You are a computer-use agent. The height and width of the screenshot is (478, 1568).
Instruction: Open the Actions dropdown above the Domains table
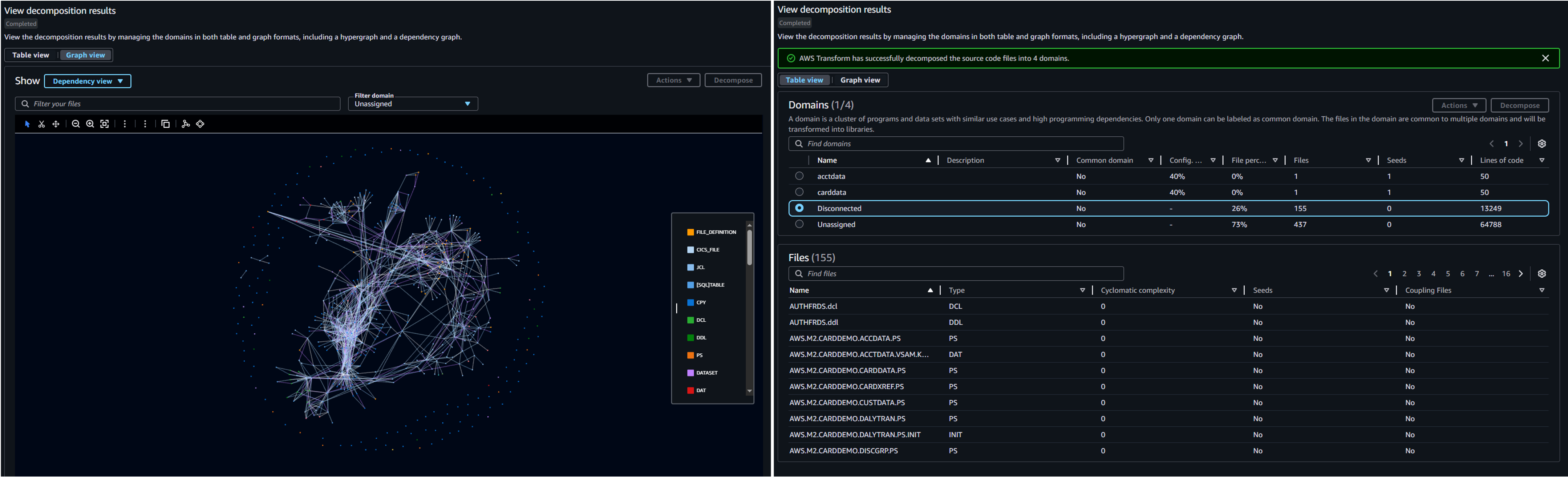(1458, 105)
